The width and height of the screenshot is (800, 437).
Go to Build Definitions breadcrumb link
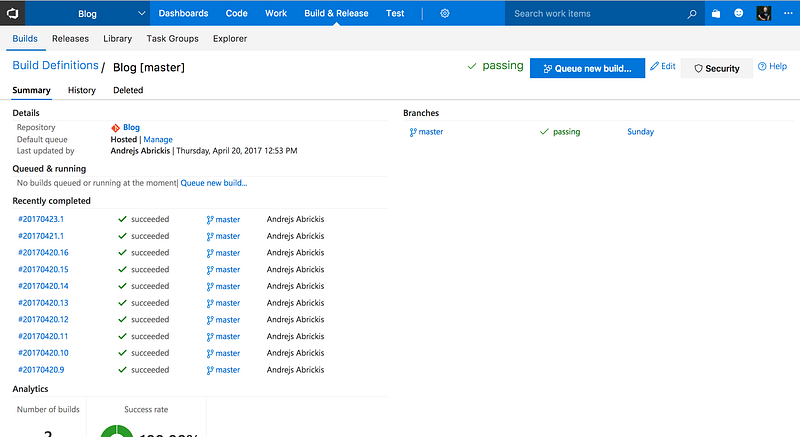pos(55,65)
